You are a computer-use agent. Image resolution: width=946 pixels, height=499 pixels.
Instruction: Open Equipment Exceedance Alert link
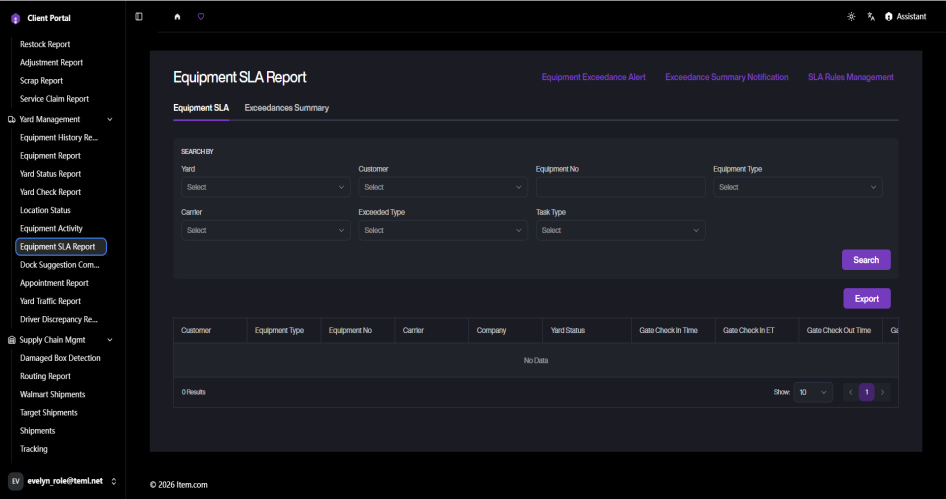coord(594,77)
